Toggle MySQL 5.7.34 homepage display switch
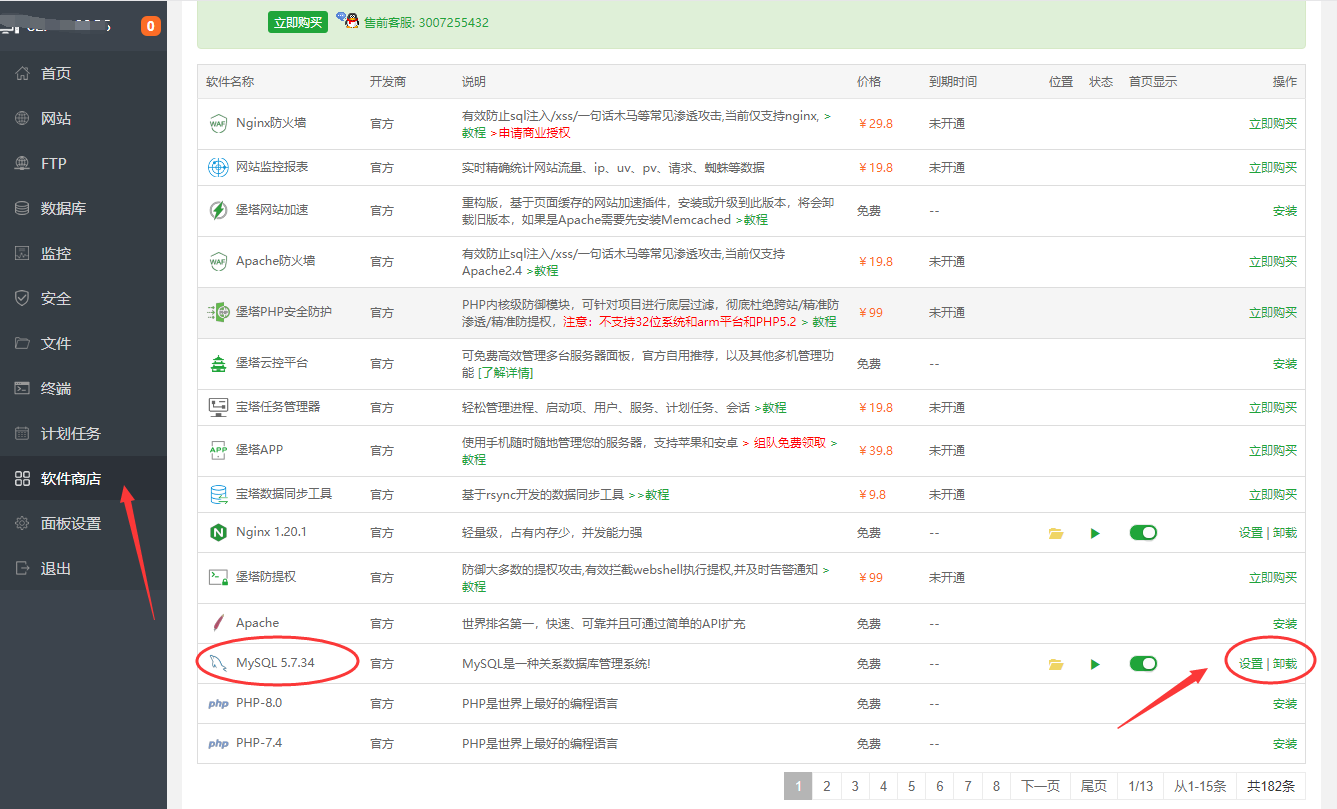 tap(1143, 664)
